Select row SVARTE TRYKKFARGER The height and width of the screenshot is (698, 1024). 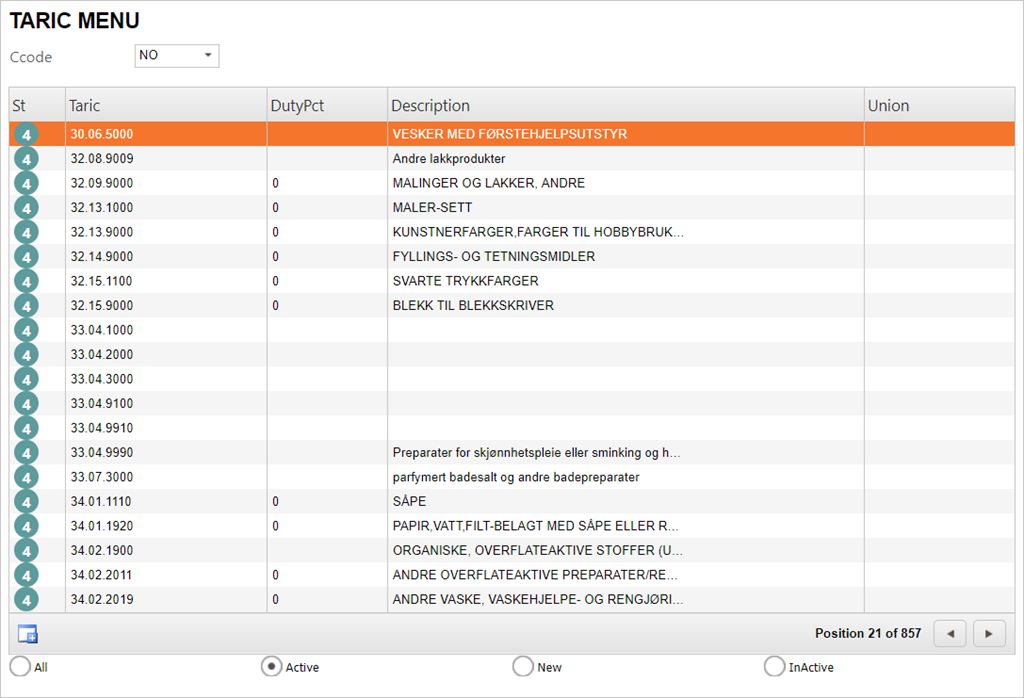coord(465,281)
